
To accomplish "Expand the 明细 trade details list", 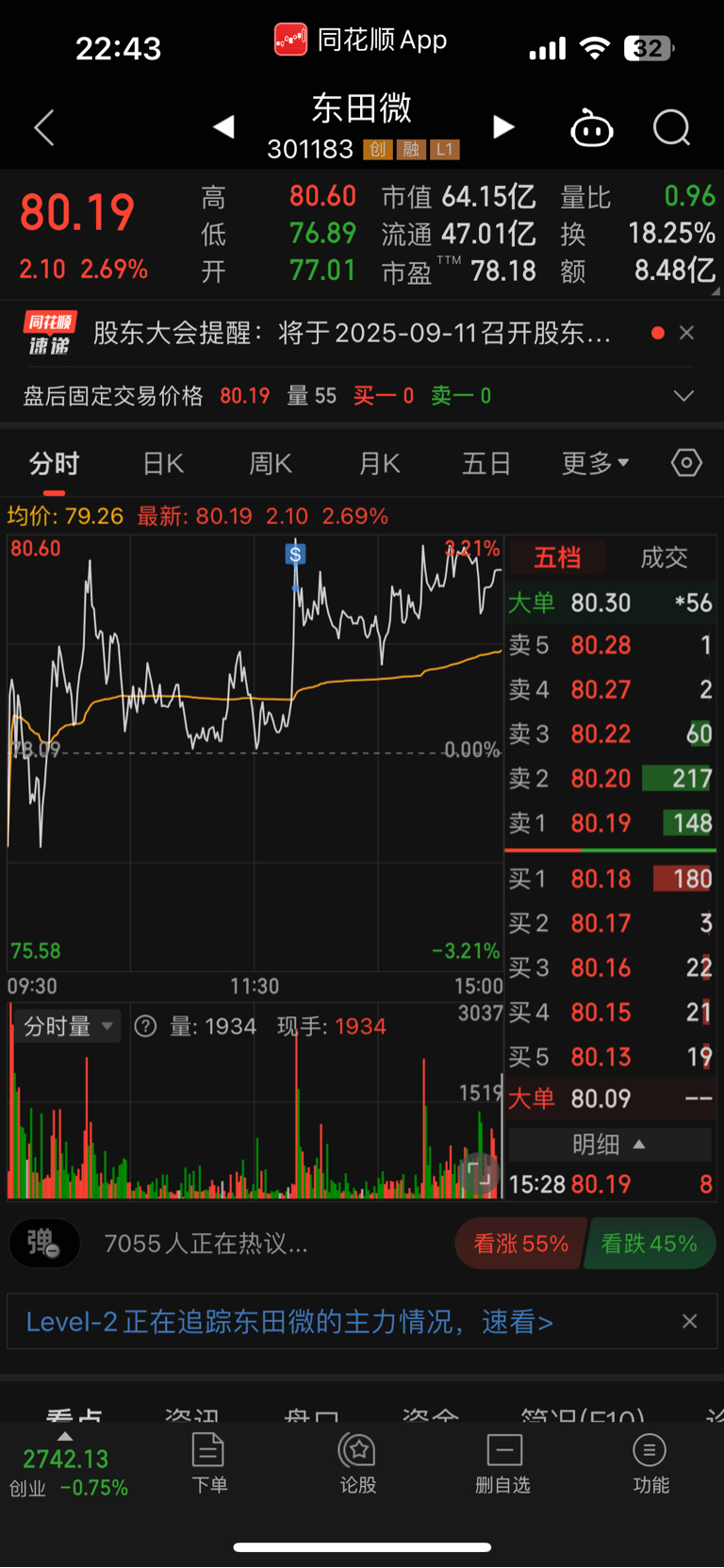I will tap(610, 1145).
